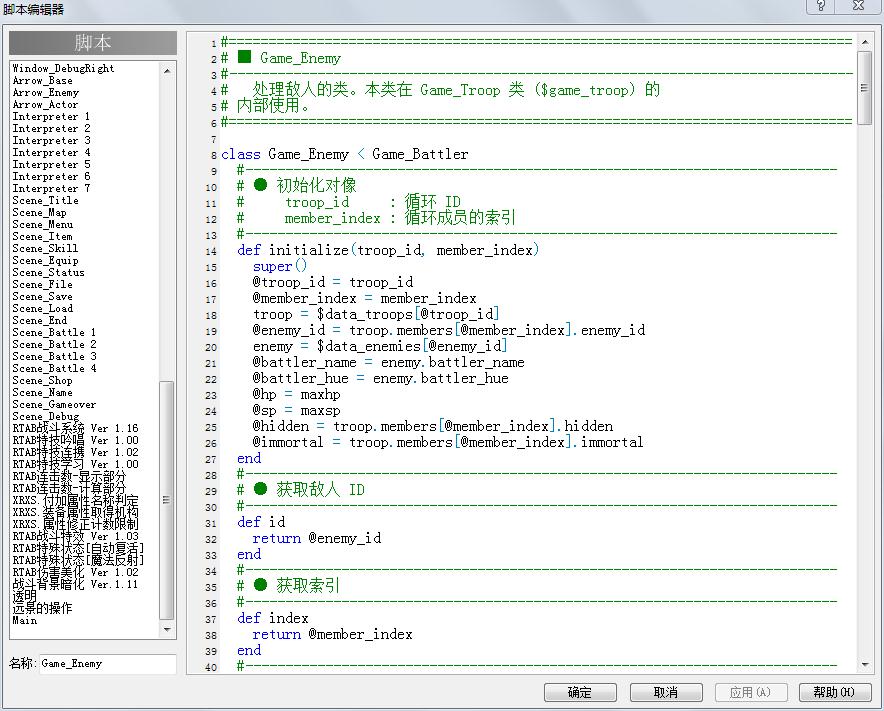Select RTAB连击数-显示部分 script
Screen dimensions: 884x711
69,476
